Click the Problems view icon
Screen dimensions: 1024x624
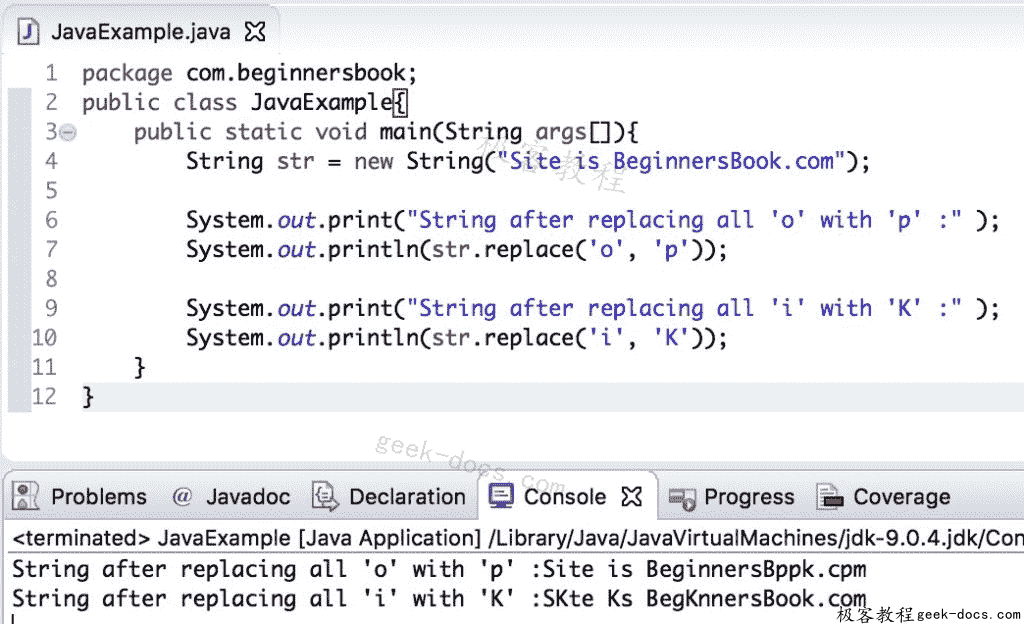(24, 496)
